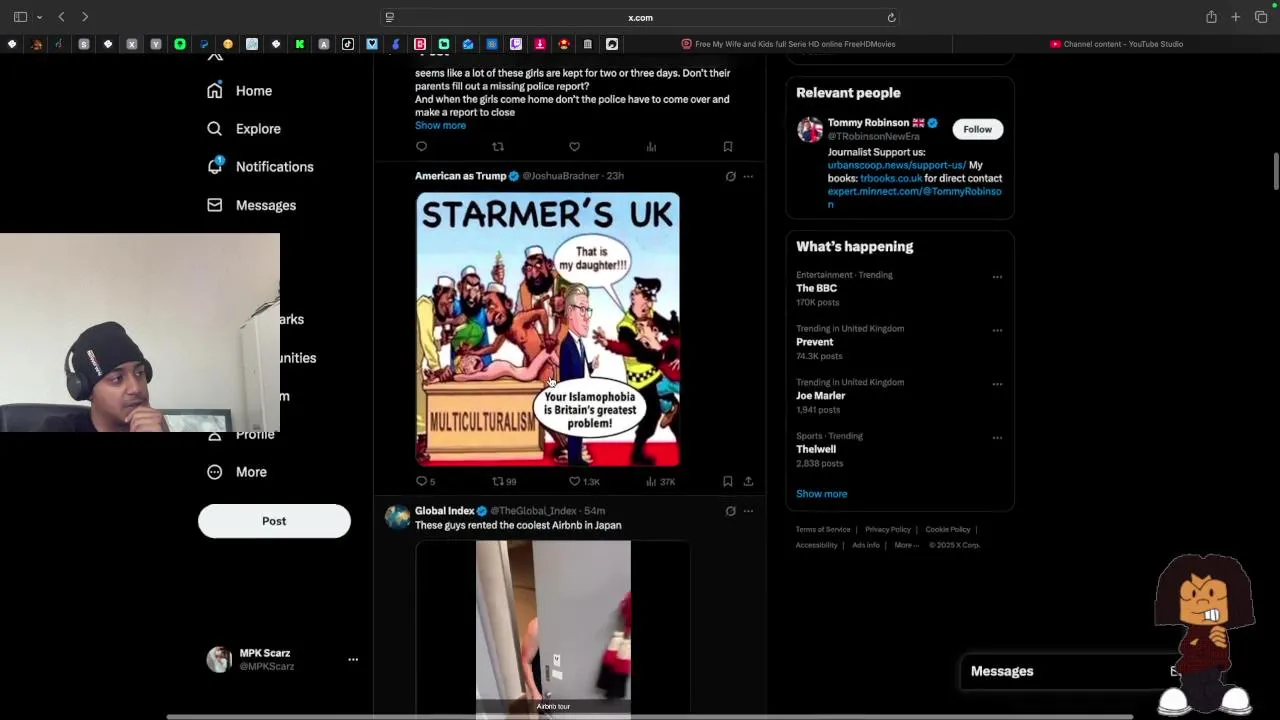Image resolution: width=1280 pixels, height=720 pixels.
Task: Open options for the Joe Marler trend
Action: (997, 385)
